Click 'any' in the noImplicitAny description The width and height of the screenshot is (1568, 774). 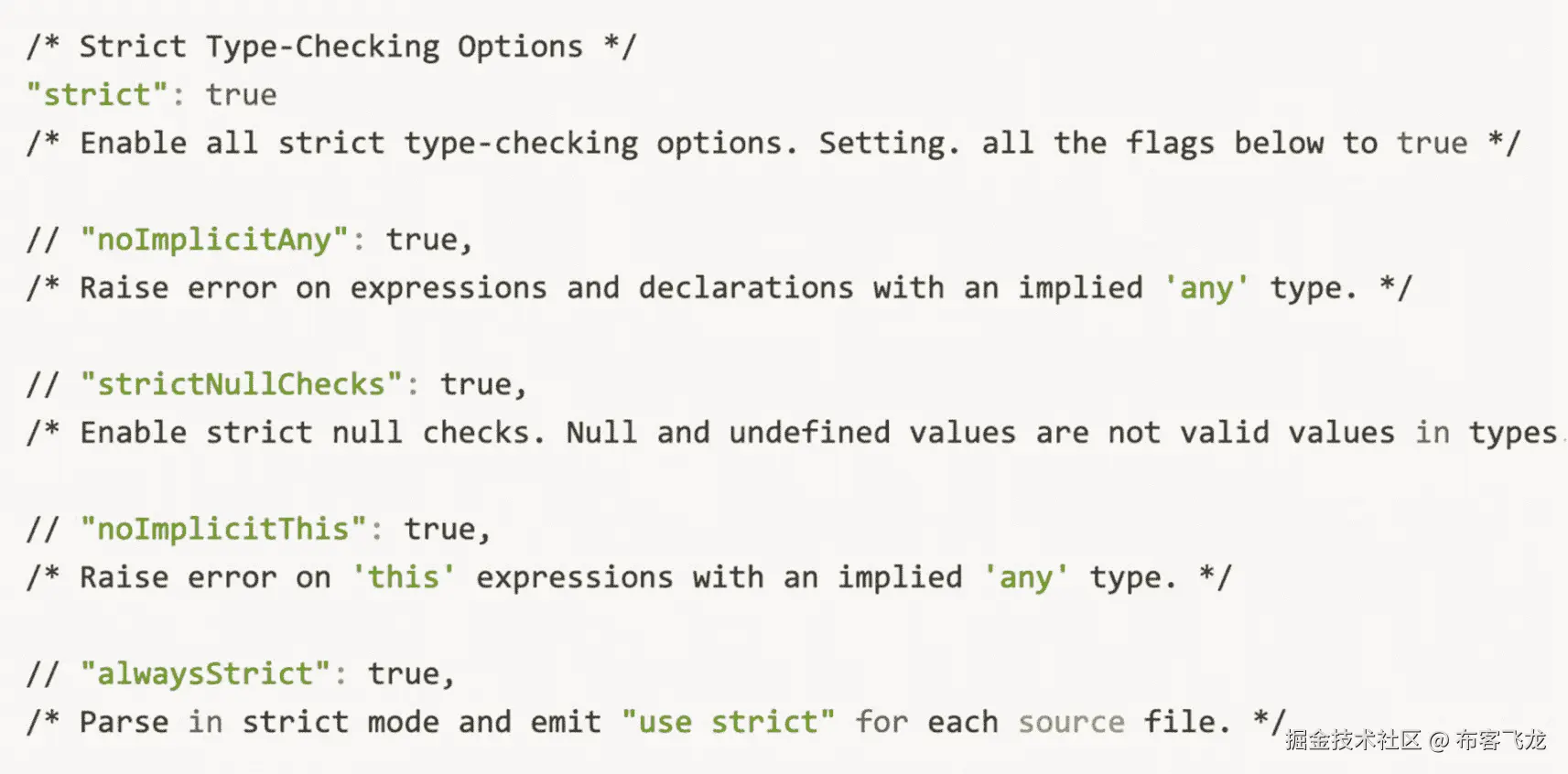pyautogui.click(x=1206, y=288)
